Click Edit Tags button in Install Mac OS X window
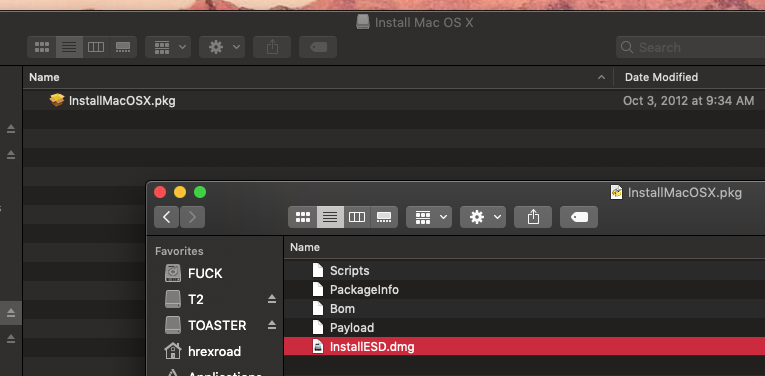 [x=318, y=47]
